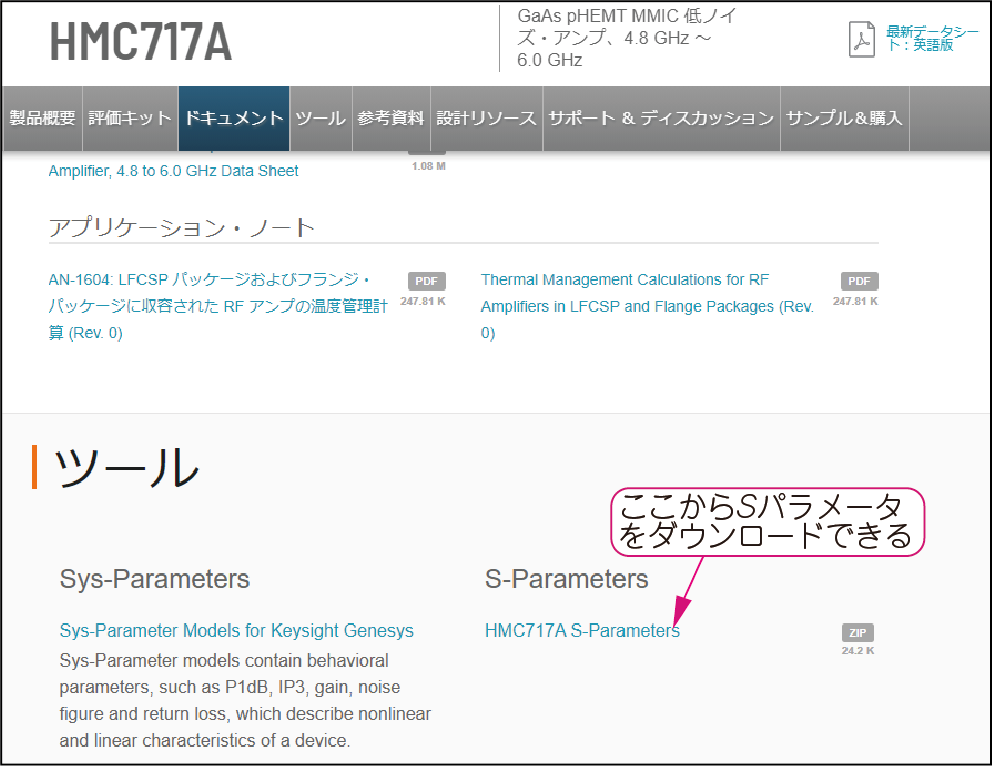The image size is (992, 766).
Task: Click the ZIP badge for S-Parameters
Action: click(x=858, y=632)
